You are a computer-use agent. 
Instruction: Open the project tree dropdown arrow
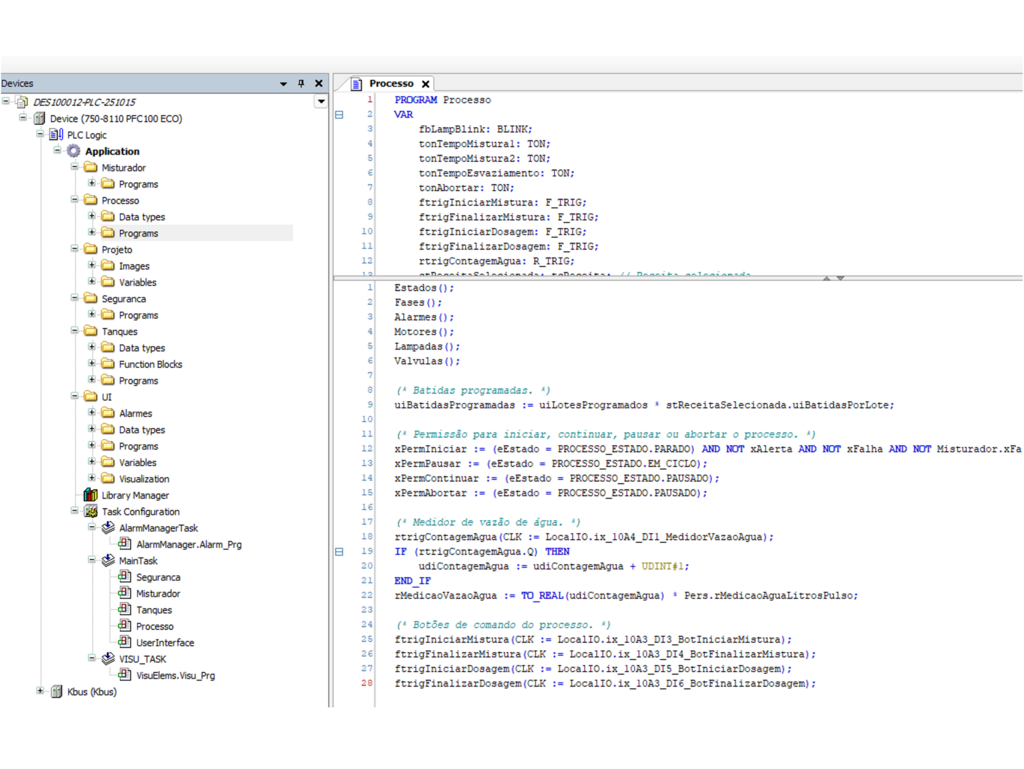point(321,102)
